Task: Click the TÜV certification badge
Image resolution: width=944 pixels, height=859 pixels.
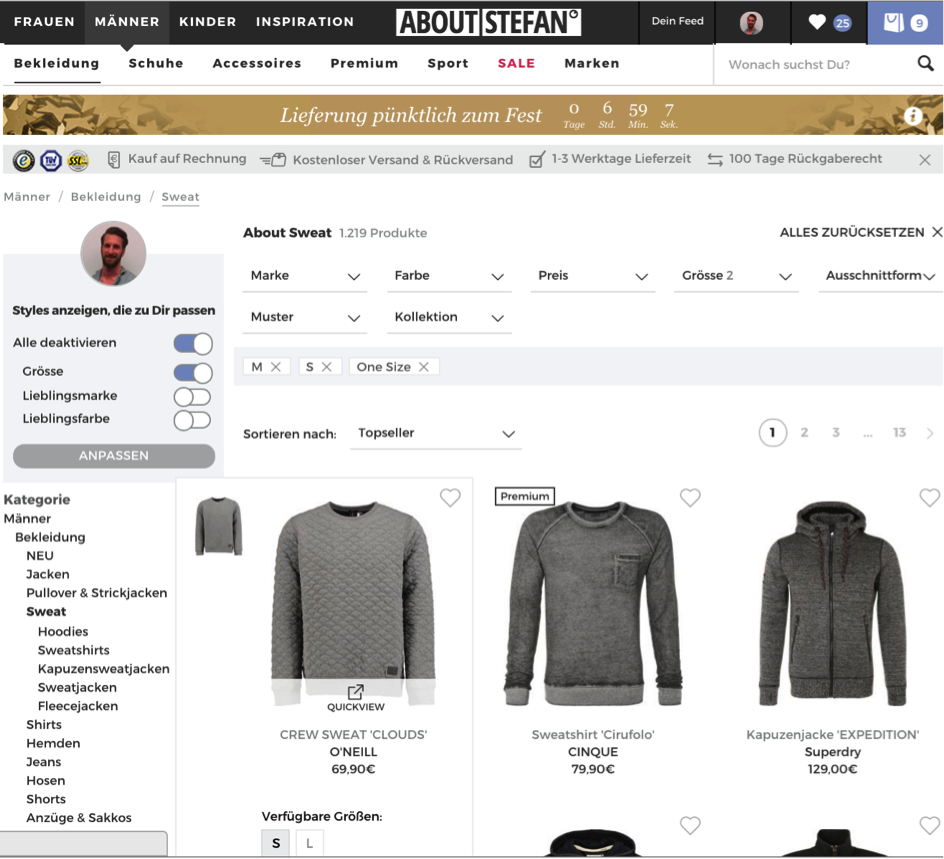Action: (x=51, y=161)
